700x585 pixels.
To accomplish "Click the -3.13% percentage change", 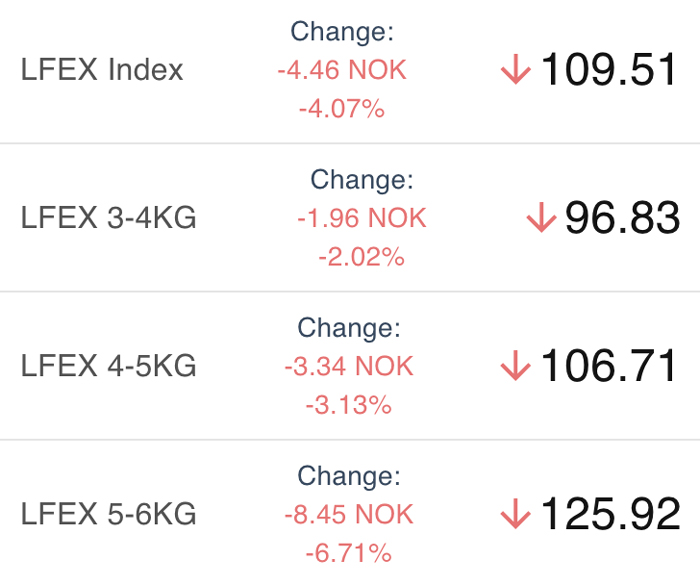I will [349, 405].
